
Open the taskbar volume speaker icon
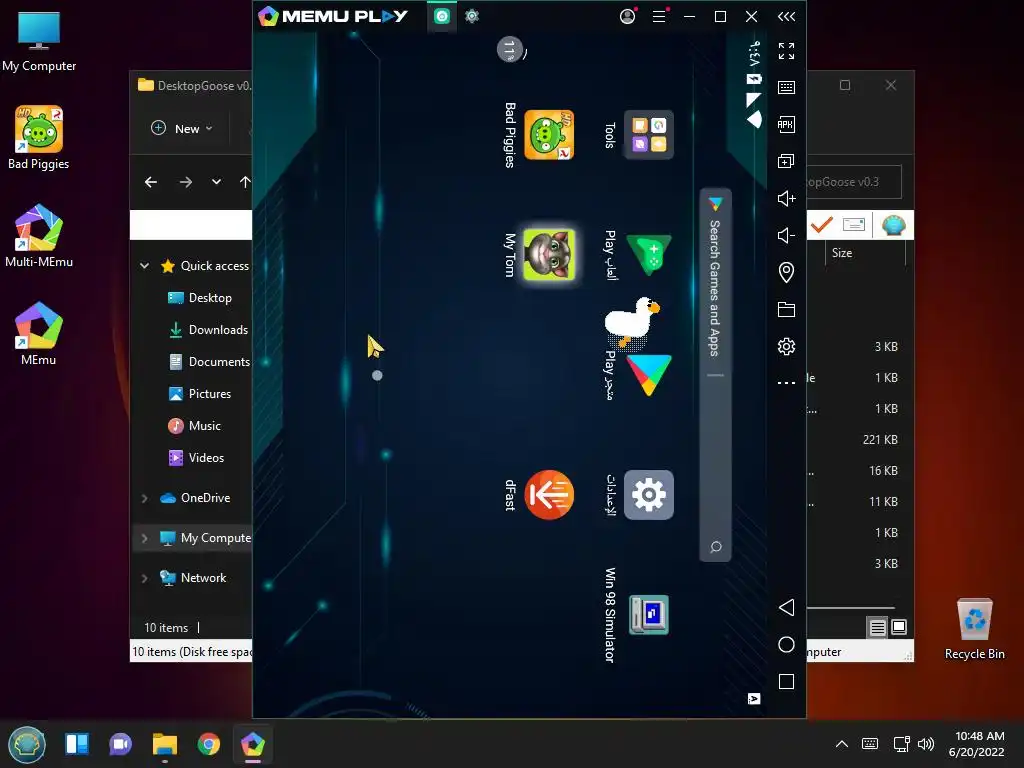point(926,744)
